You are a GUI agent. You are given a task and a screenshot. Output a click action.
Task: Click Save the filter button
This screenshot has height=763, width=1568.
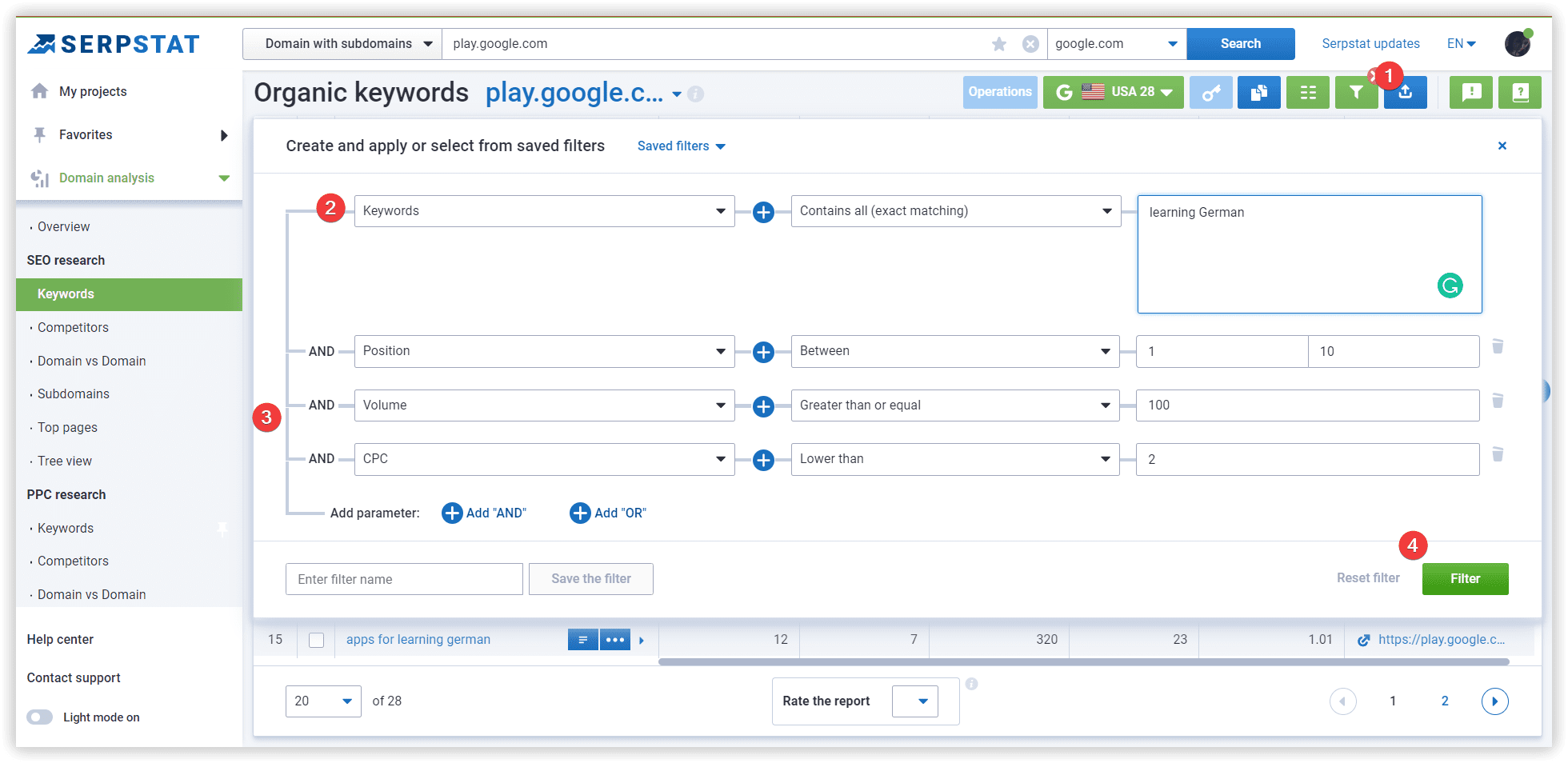(591, 579)
